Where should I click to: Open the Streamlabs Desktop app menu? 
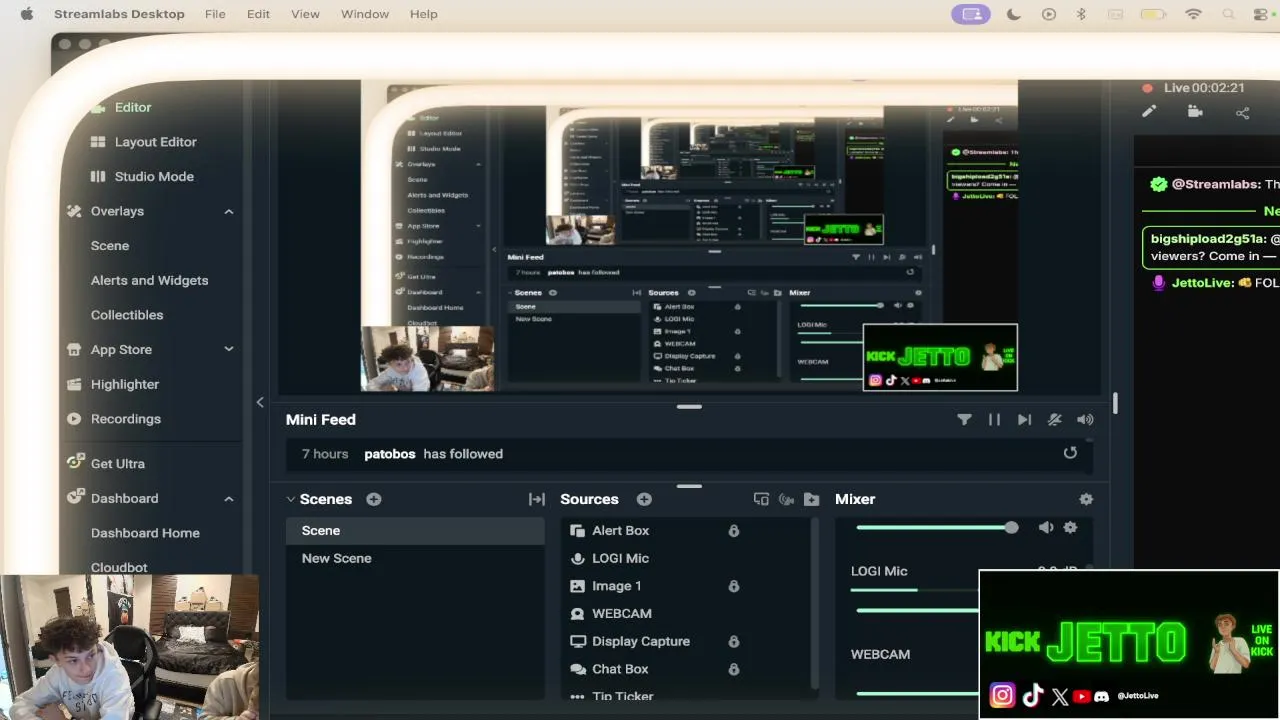(119, 14)
